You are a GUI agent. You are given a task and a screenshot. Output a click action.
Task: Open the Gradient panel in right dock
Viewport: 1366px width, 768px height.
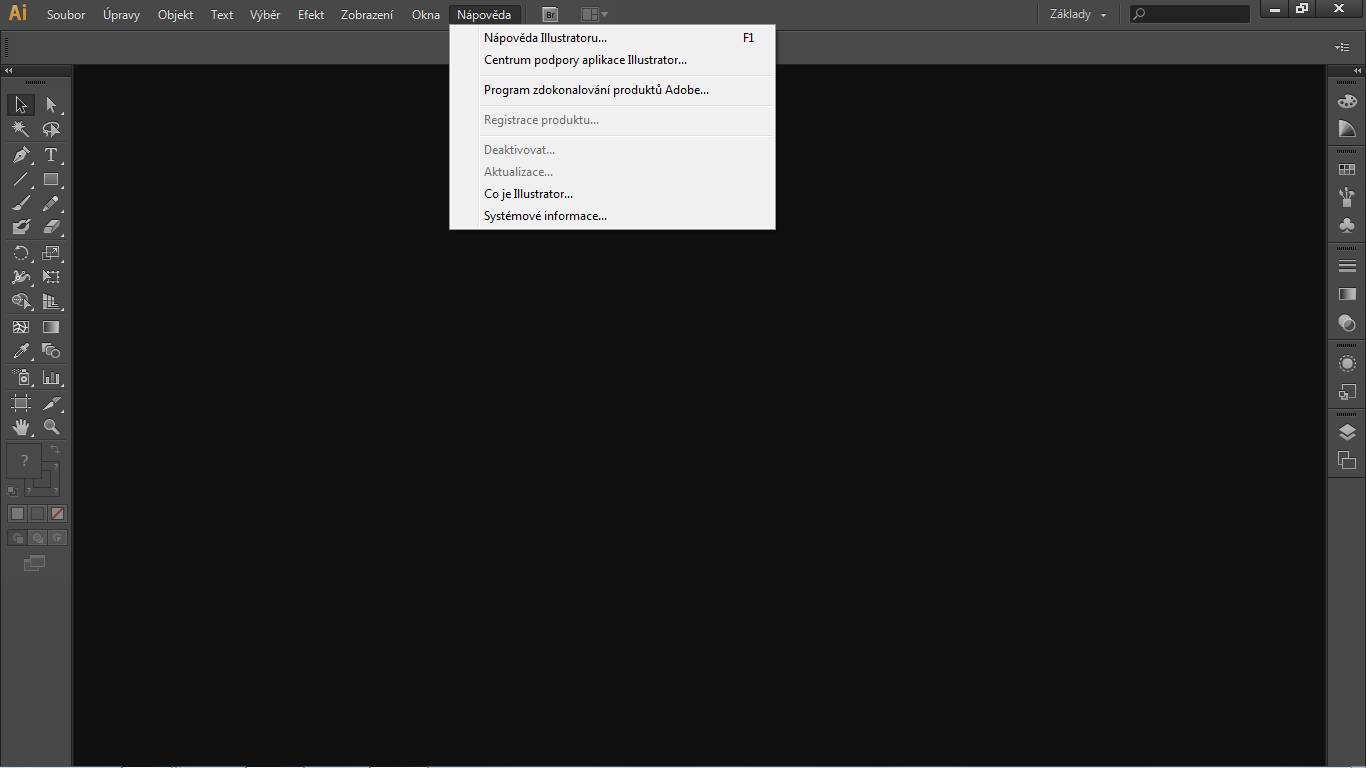click(x=1347, y=294)
